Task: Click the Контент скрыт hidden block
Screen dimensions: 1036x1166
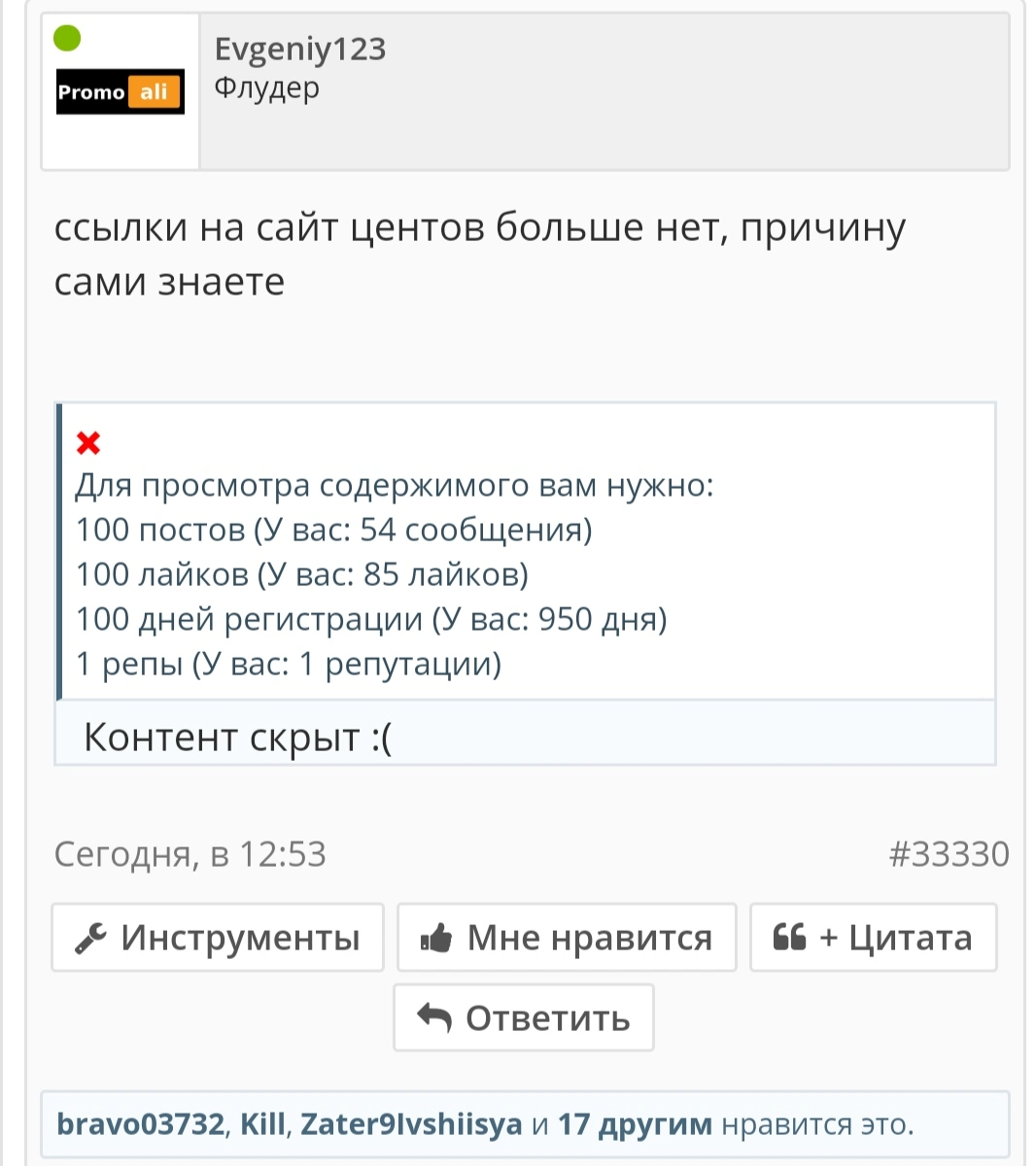Action: pyautogui.click(x=526, y=736)
